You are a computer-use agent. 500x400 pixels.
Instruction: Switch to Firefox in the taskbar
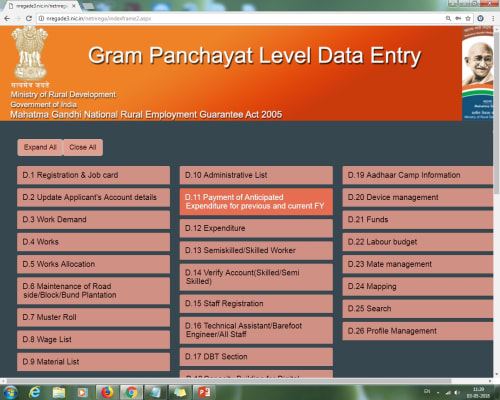click(107, 392)
